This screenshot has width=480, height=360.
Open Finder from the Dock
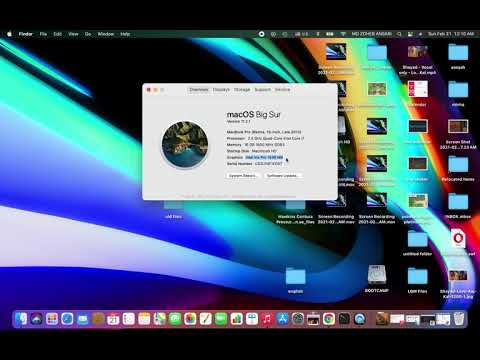[x=21, y=319]
